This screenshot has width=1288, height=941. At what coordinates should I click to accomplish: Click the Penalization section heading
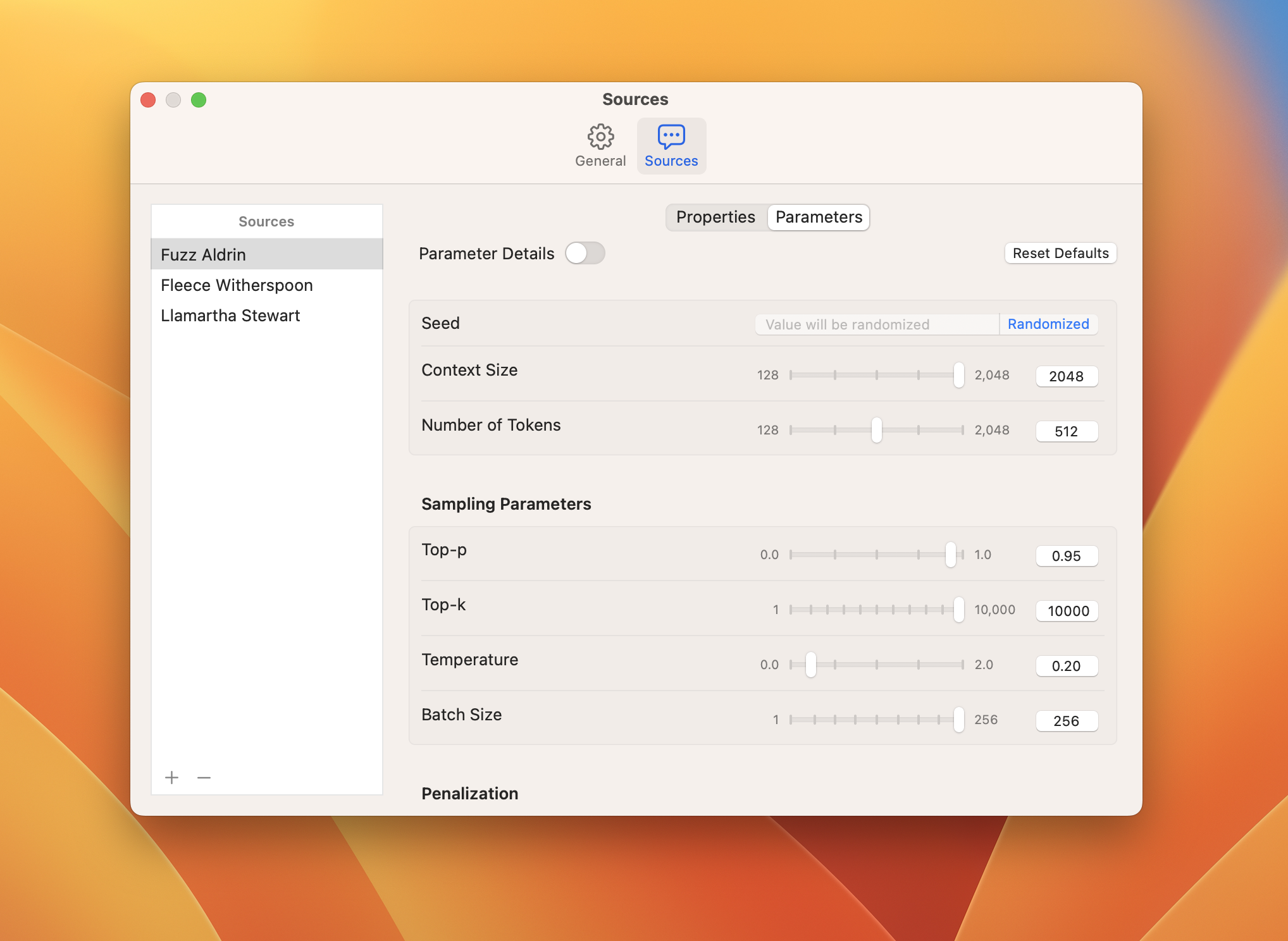pyautogui.click(x=469, y=793)
